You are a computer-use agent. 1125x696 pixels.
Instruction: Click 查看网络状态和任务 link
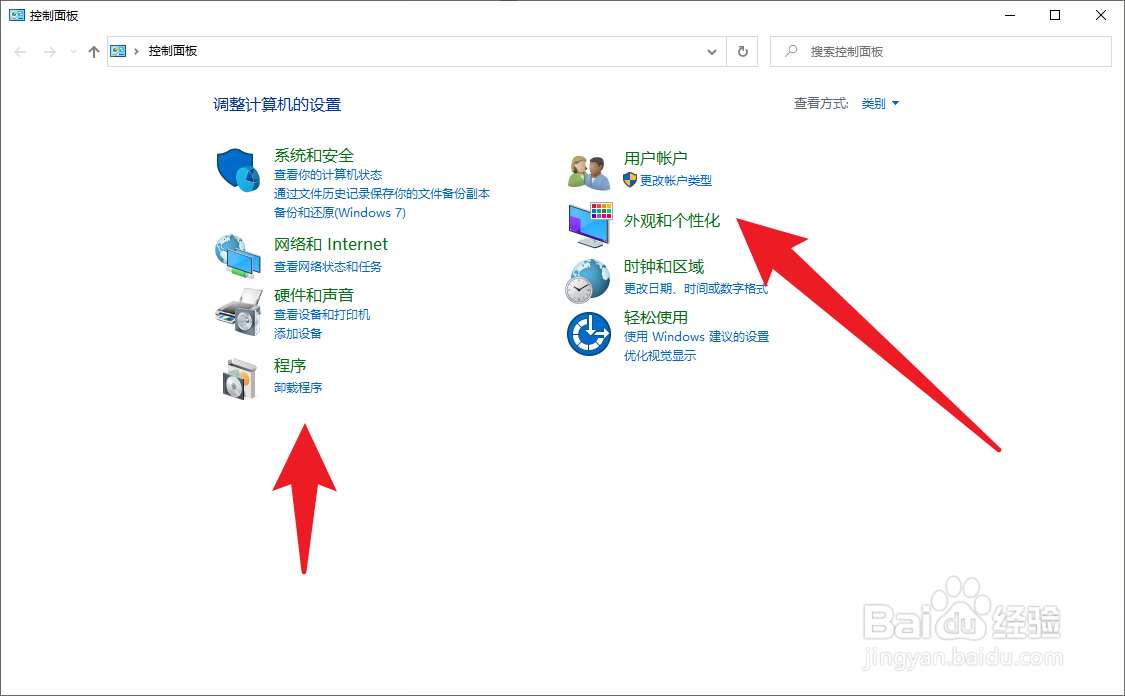(328, 266)
